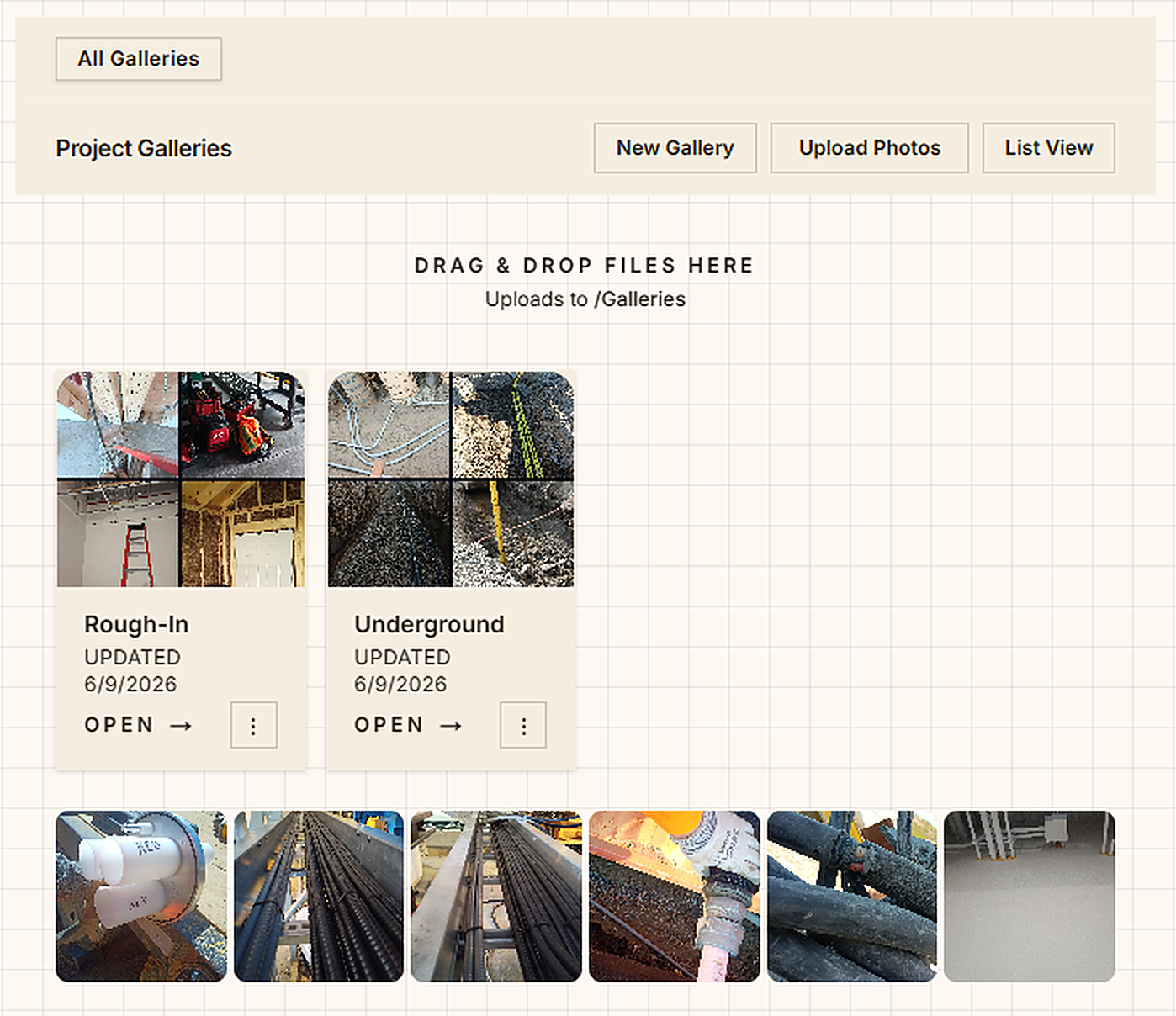Viewport: 1176px width, 1016px height.
Task: Click Rough-In updated date 6/9/2026
Action: pyautogui.click(x=130, y=685)
